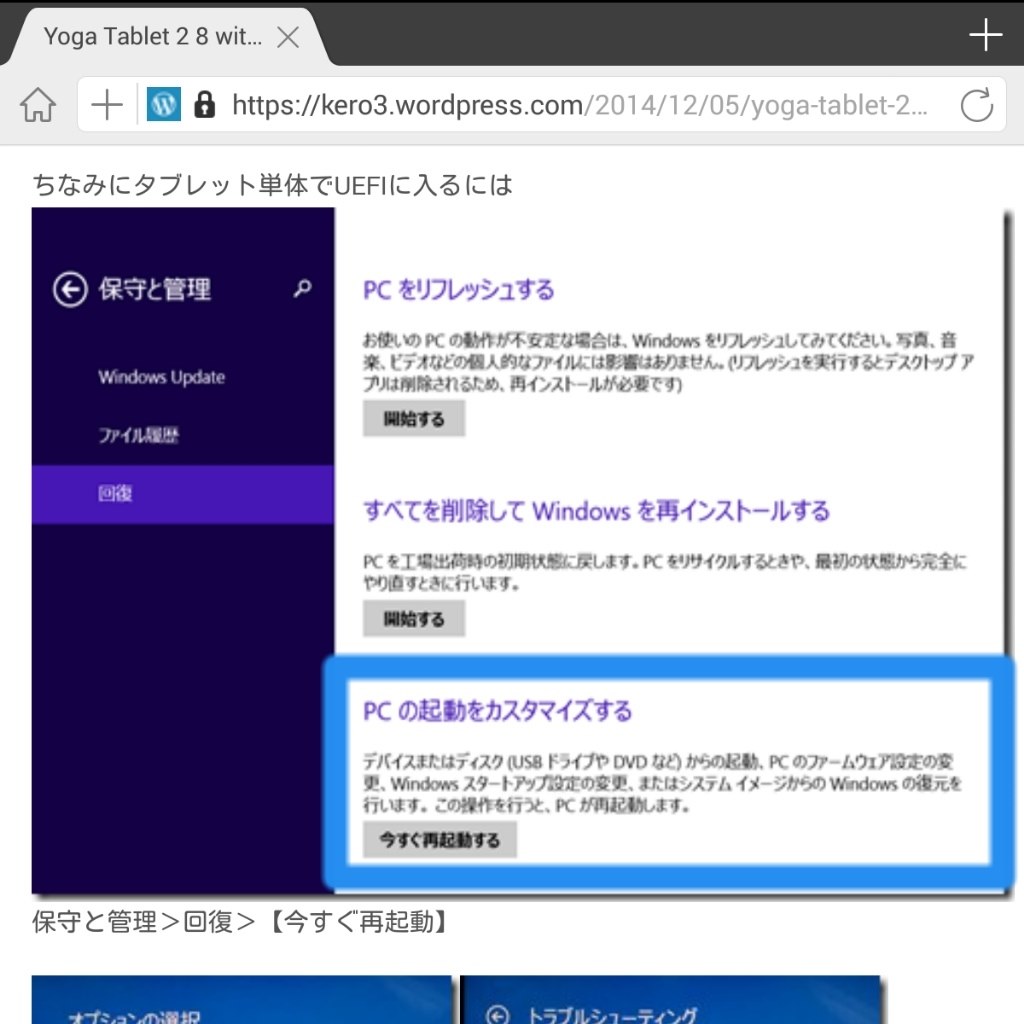The width and height of the screenshot is (1024, 1024).
Task: Click 開始する under Windows を再インストールする
Action: pyautogui.click(x=414, y=618)
